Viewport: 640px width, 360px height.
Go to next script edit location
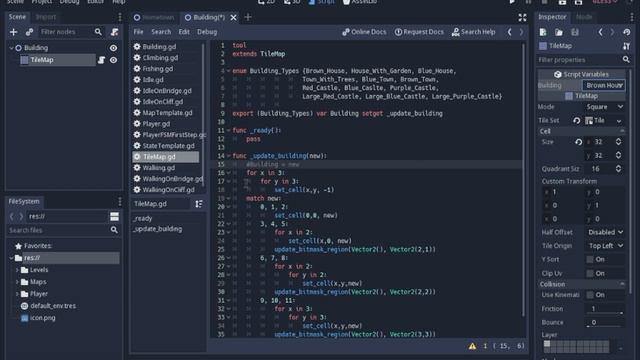(x=521, y=32)
